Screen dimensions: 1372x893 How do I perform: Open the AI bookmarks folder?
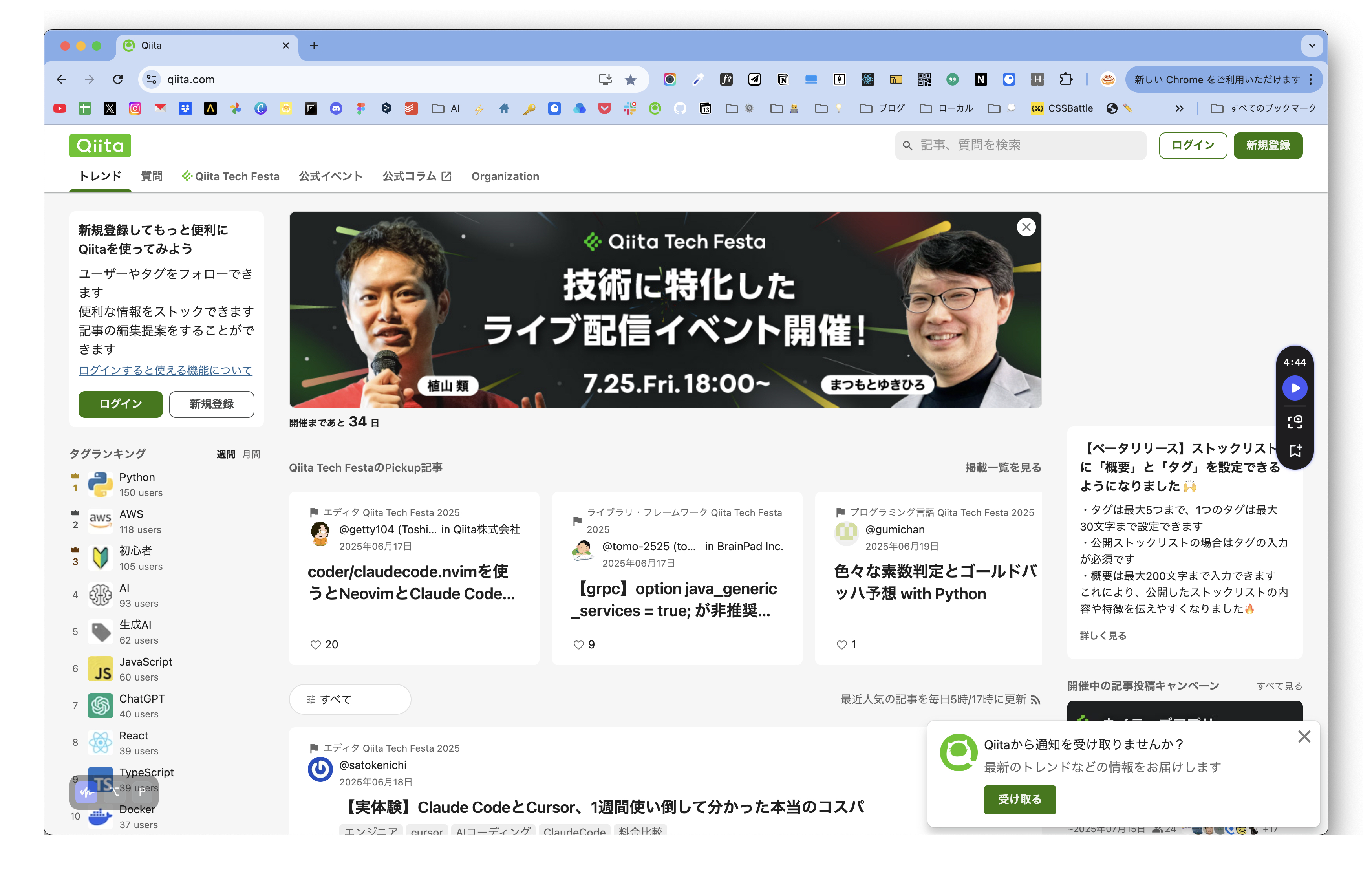[446, 108]
